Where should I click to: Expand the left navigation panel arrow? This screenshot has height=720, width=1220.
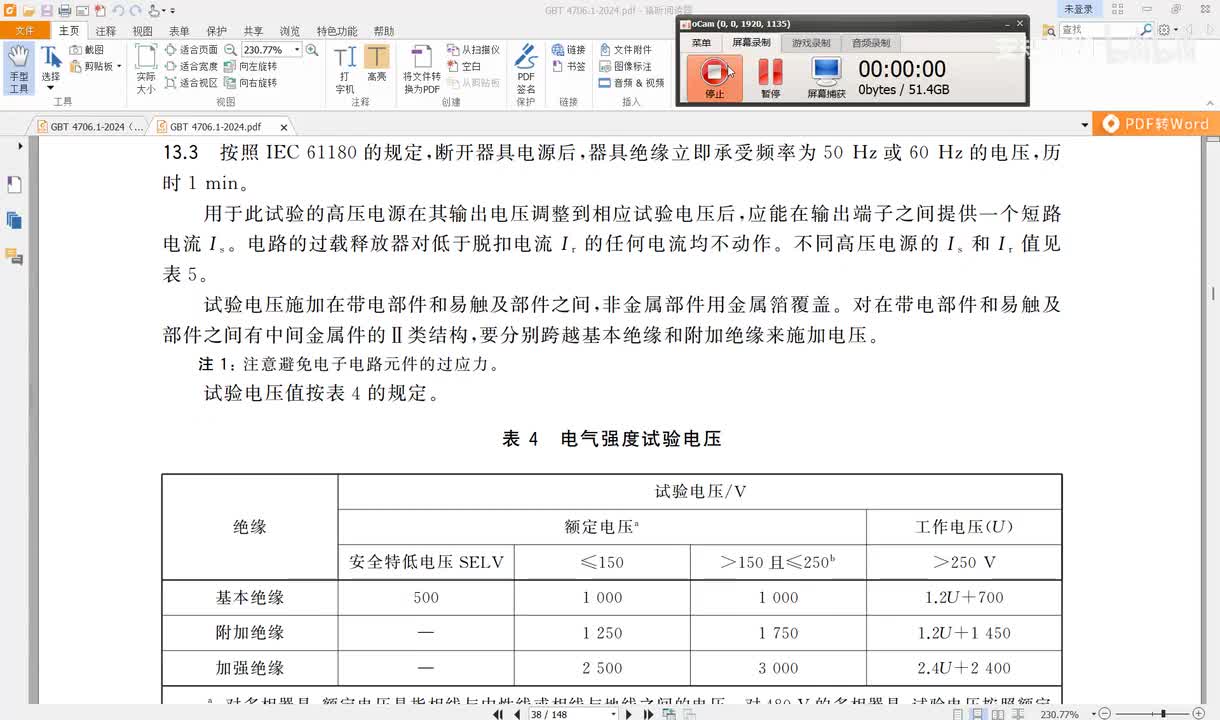click(x=20, y=146)
